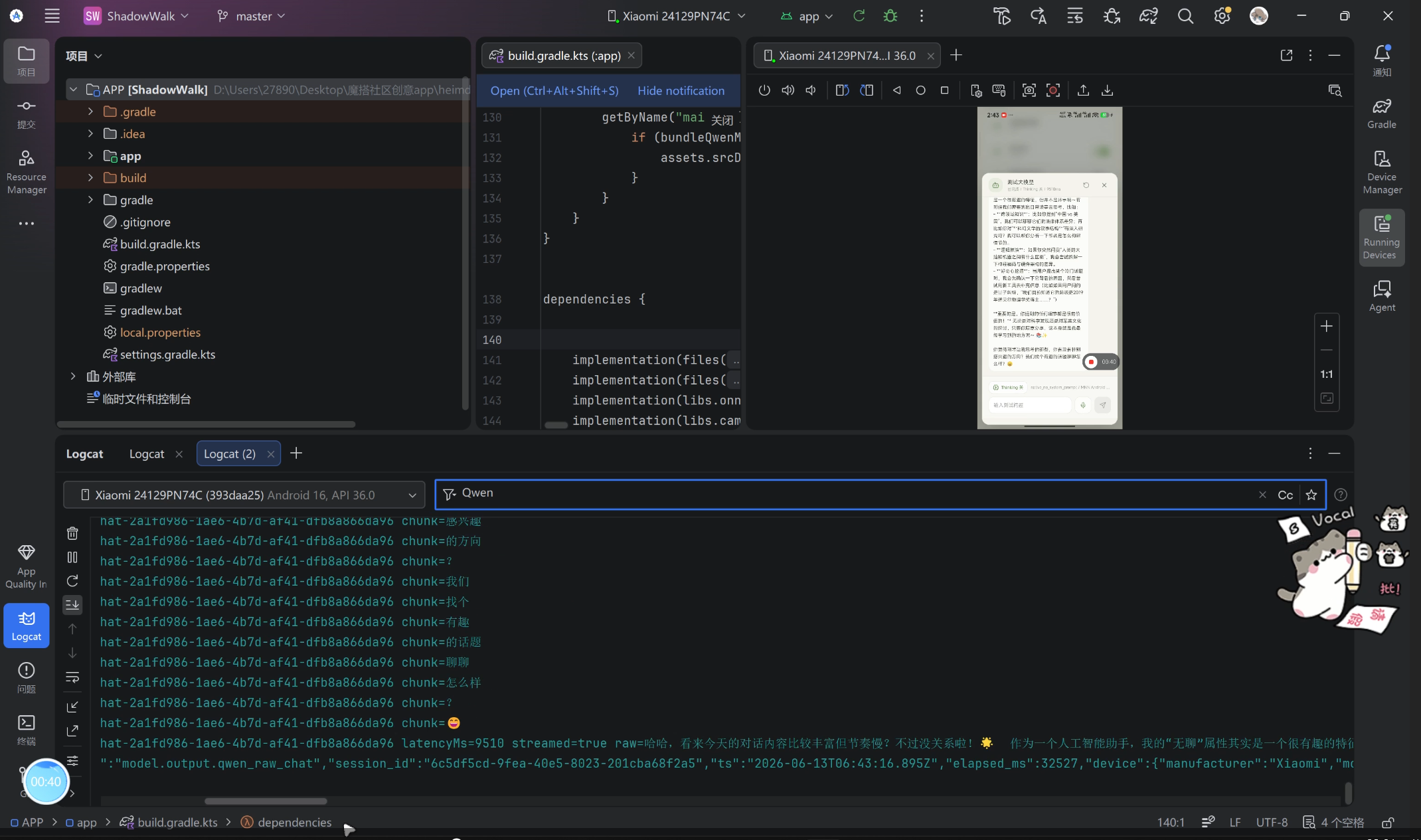Click the logcat horizontal scrollbar
The width and height of the screenshot is (1421, 840).
pos(266,801)
